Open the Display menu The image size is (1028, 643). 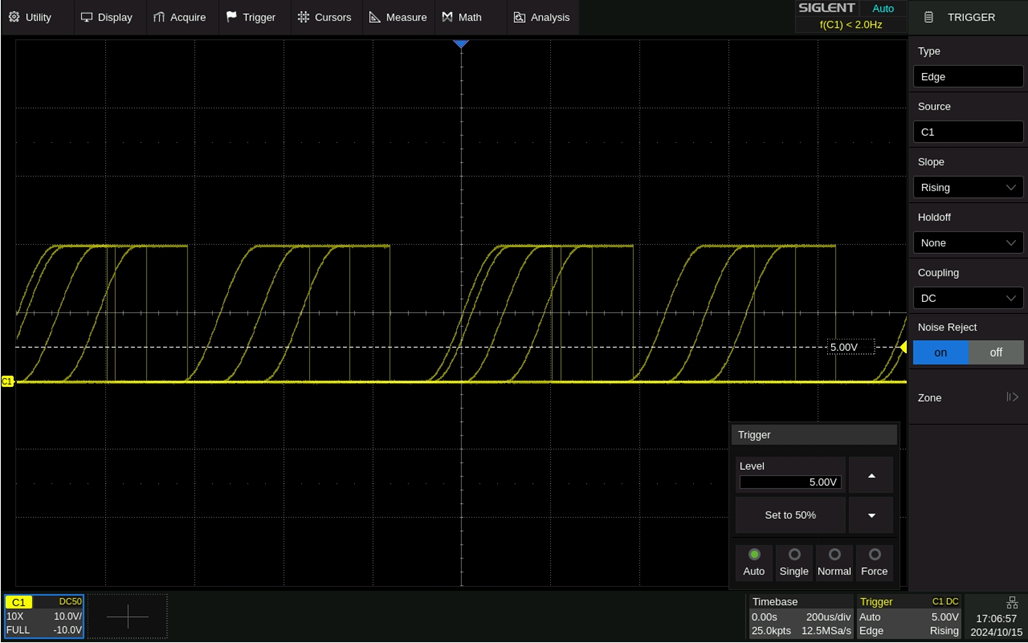tap(106, 17)
